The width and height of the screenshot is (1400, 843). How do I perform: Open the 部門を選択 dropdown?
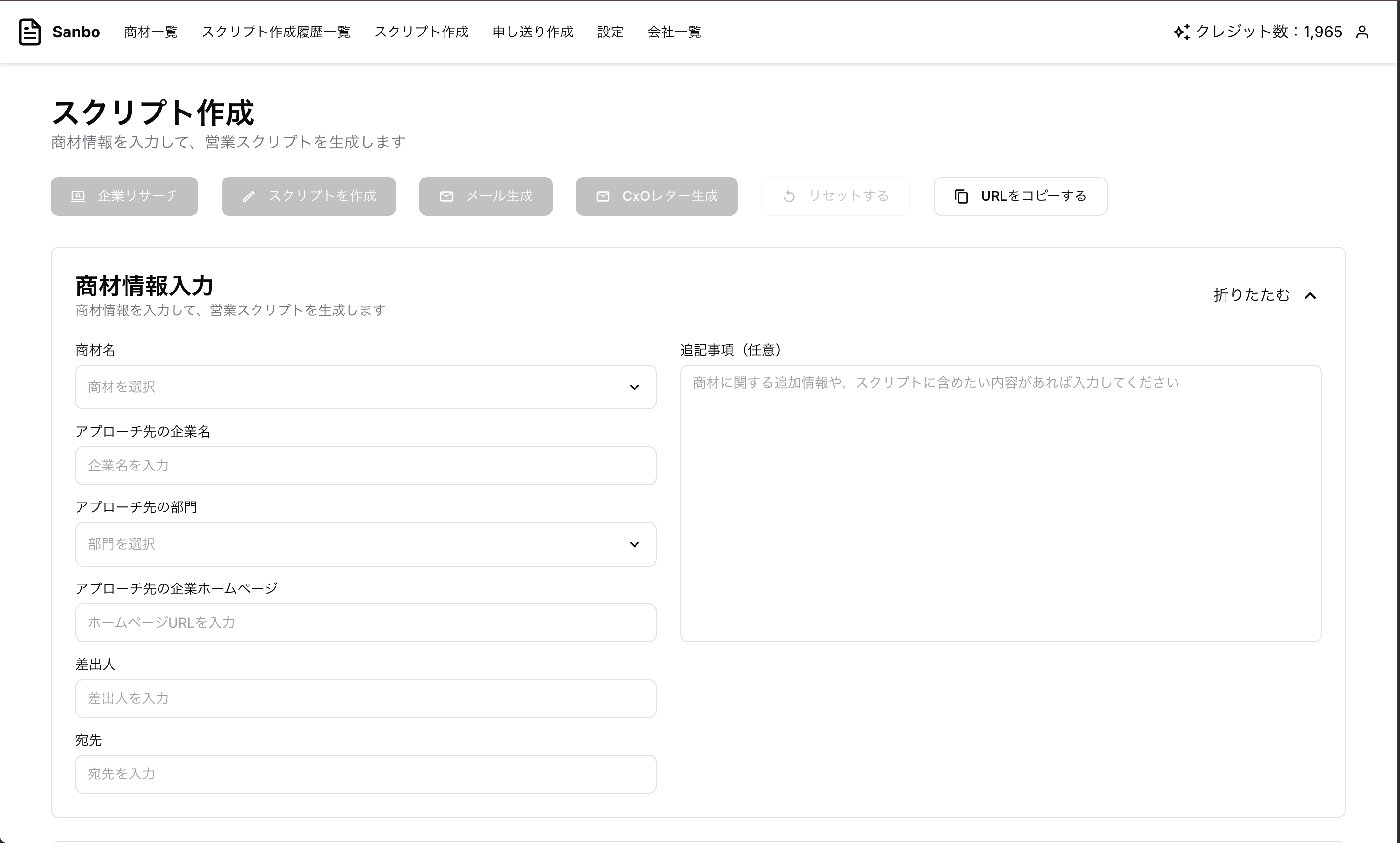(x=366, y=544)
